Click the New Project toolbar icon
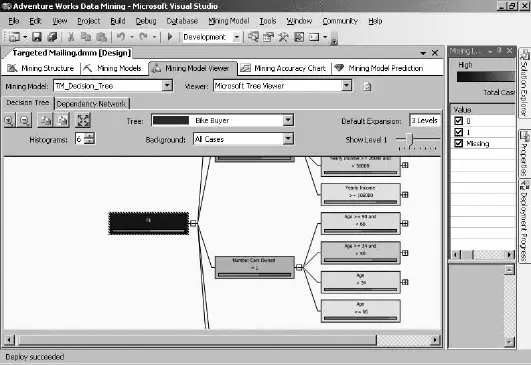Viewport: 531px width, 365px height. click(14, 37)
